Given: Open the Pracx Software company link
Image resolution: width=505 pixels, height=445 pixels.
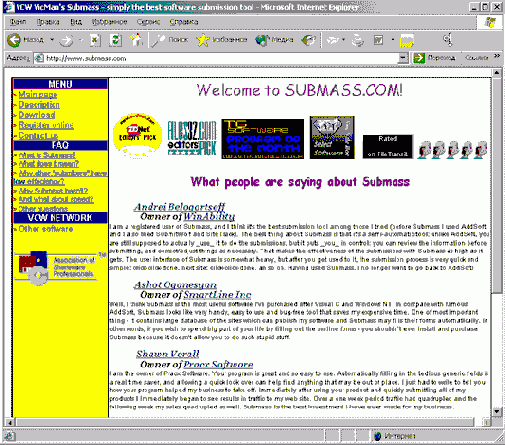Looking at the screenshot, I should pyautogui.click(x=218, y=364).
